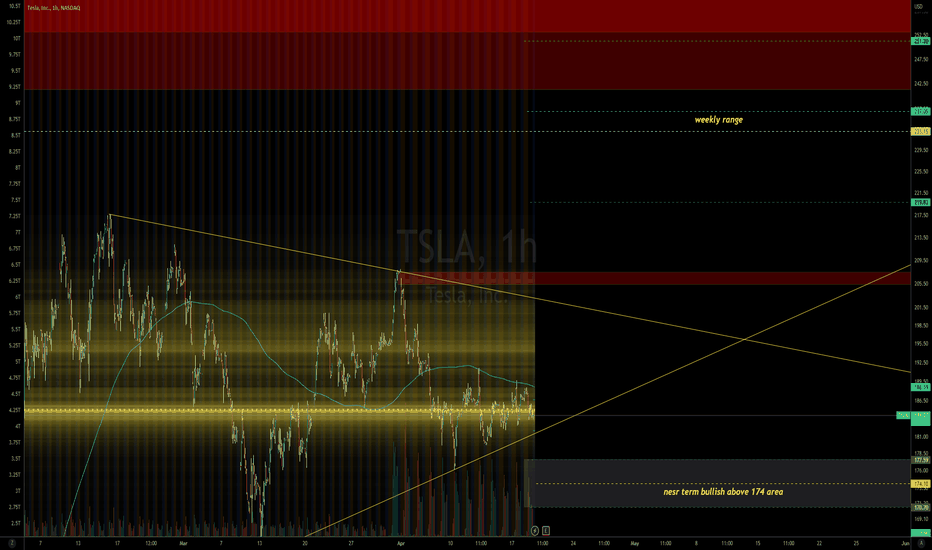Click the 231.15 yellow price label
The image size is (932, 550).
tap(921, 131)
